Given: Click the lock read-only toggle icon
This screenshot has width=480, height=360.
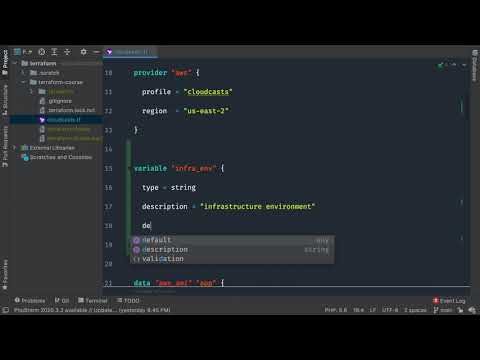Looking at the screenshot, I should click(x=460, y=310).
